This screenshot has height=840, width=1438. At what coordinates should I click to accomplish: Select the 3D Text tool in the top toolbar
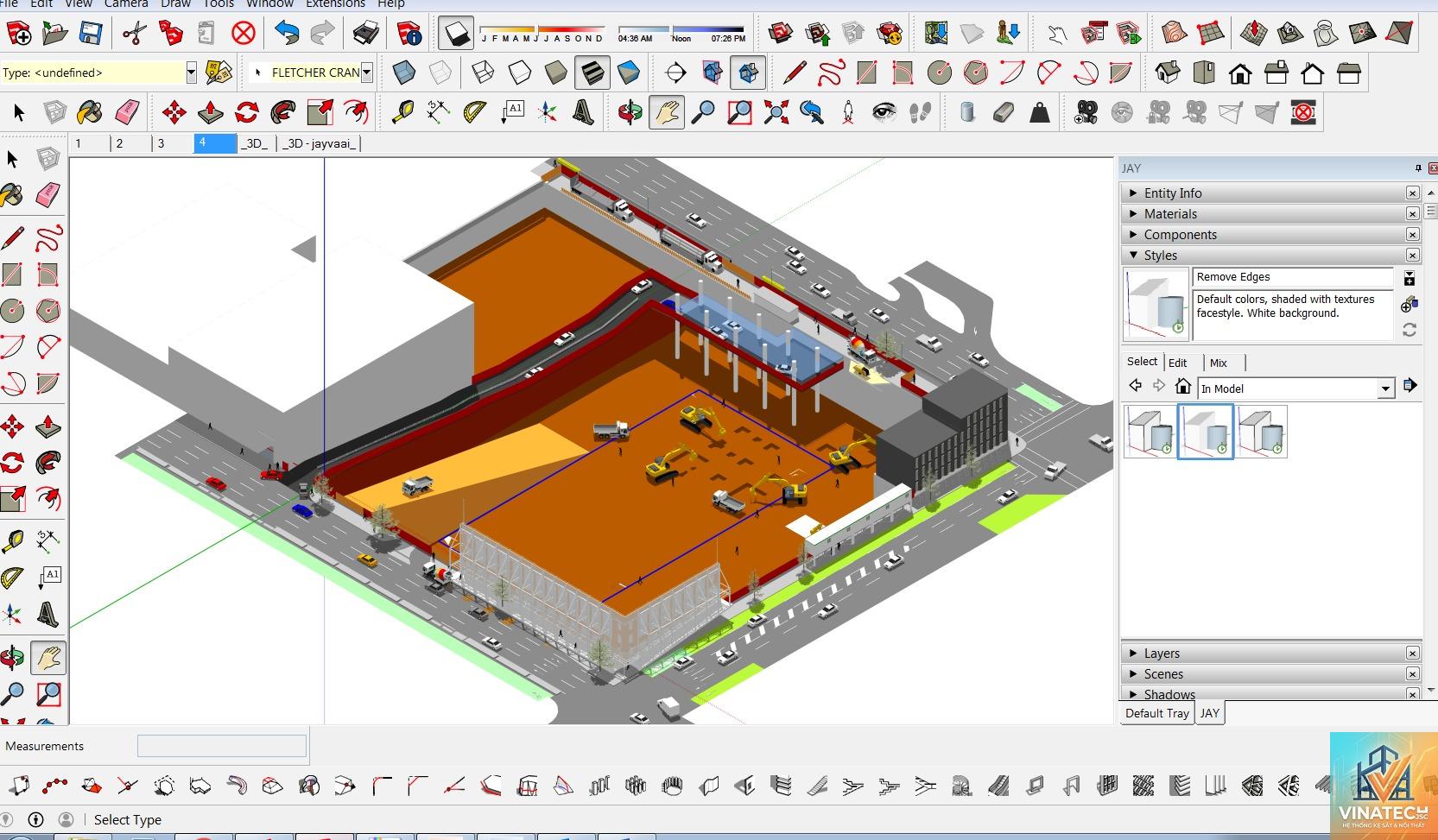pyautogui.click(x=584, y=112)
